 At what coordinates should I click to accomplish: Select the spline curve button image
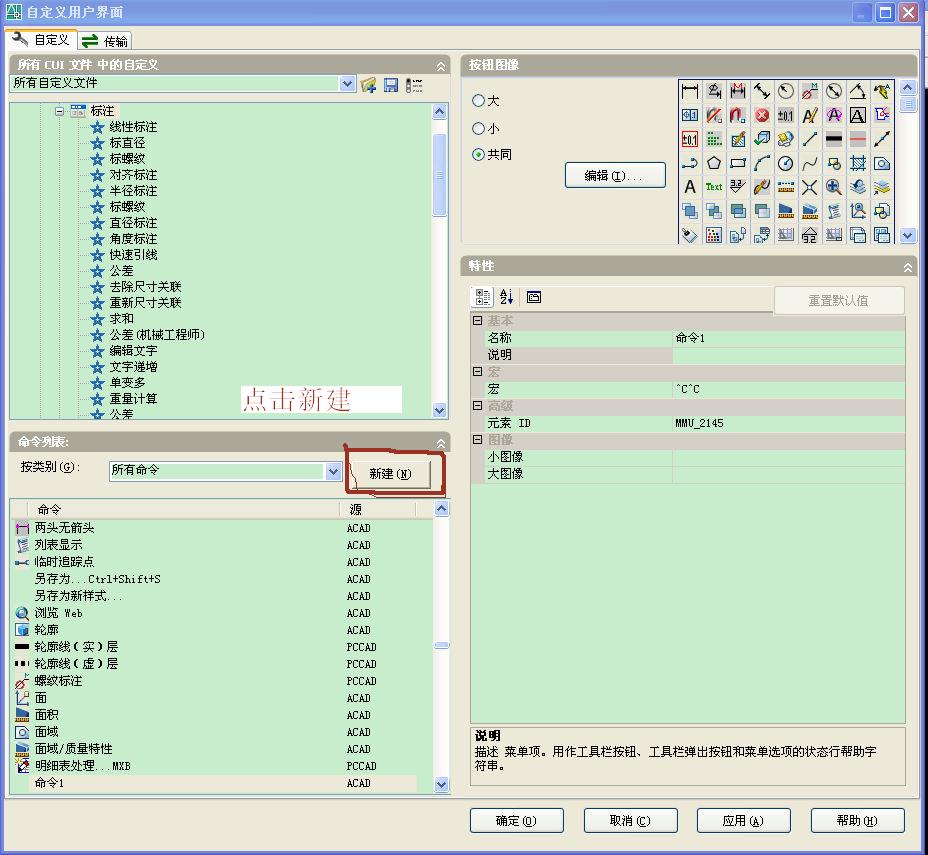810,163
